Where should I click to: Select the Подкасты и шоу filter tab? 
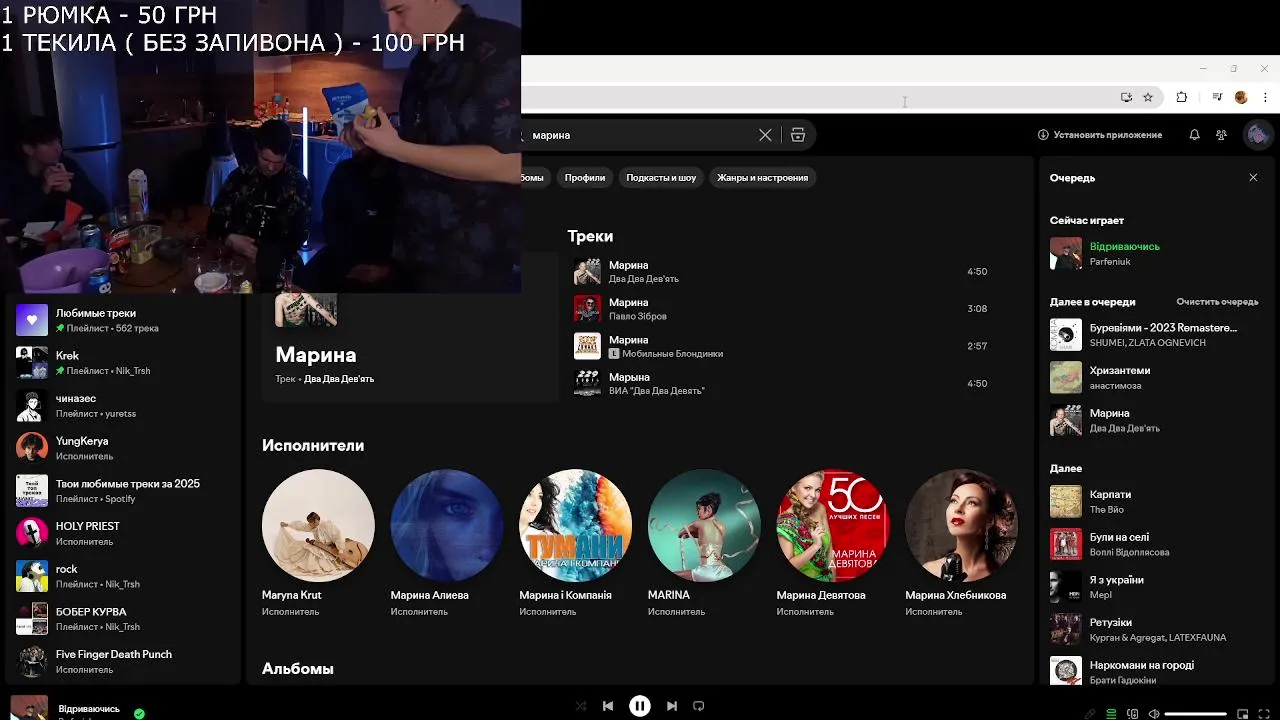pyautogui.click(x=661, y=178)
